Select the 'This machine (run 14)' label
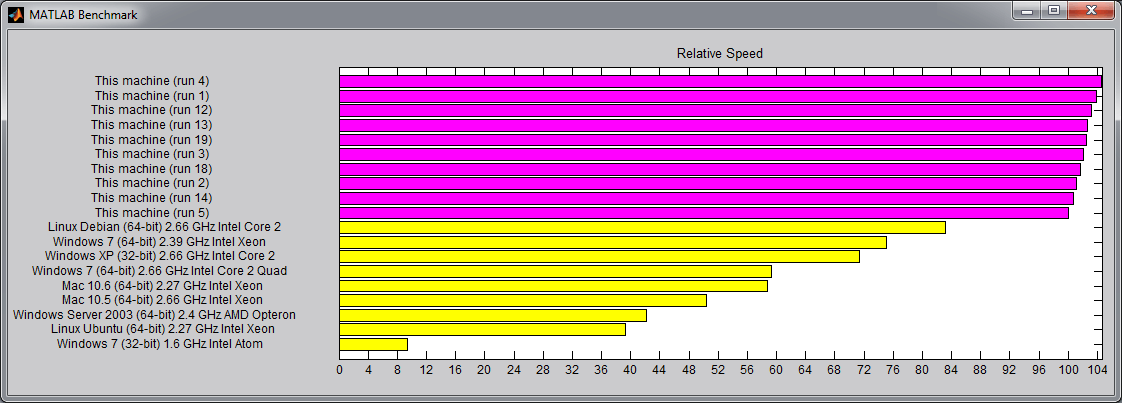The width and height of the screenshot is (1122, 403). pyautogui.click(x=152, y=198)
